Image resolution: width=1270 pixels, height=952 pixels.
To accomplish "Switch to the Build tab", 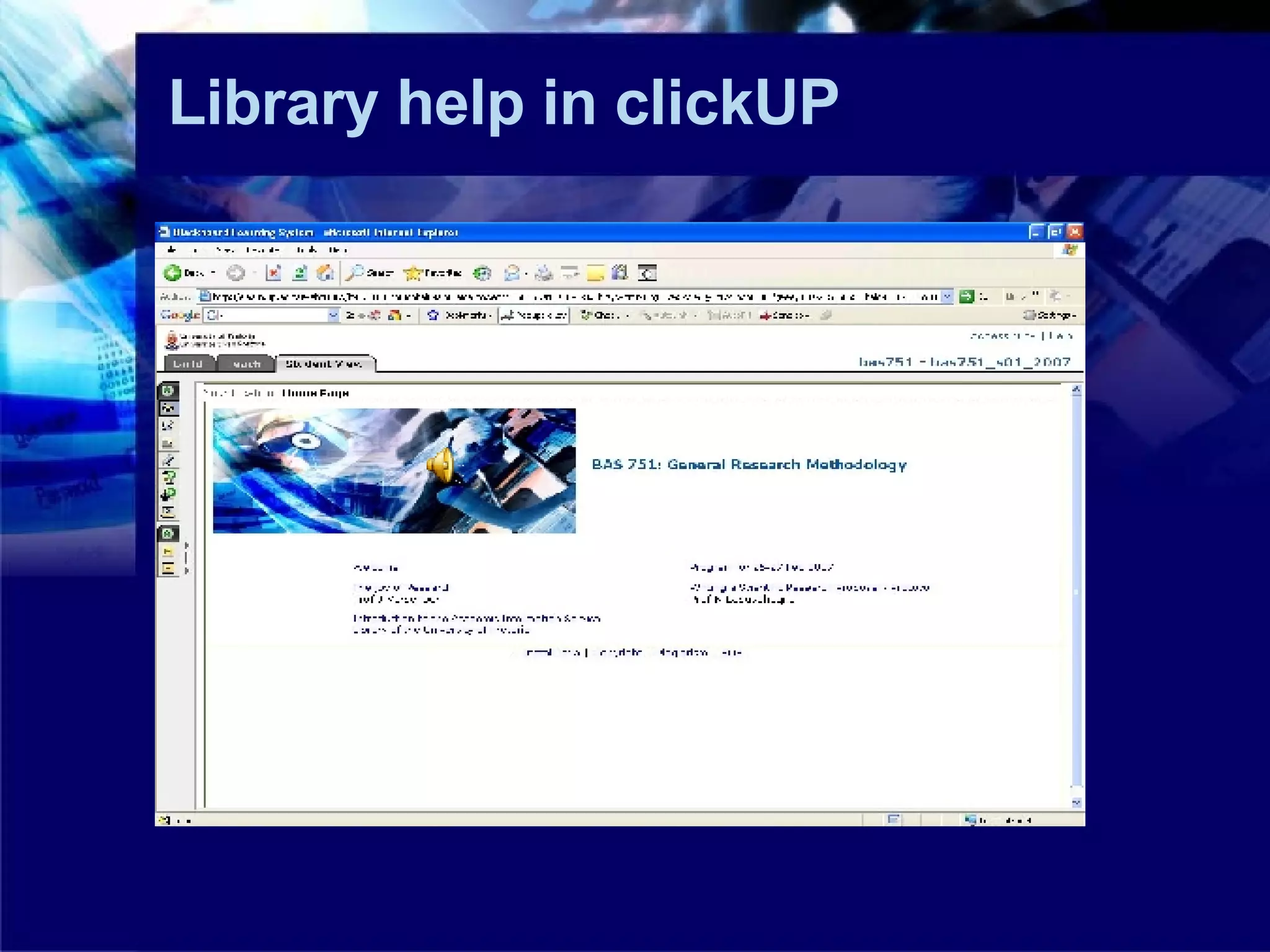I will pyautogui.click(x=189, y=363).
